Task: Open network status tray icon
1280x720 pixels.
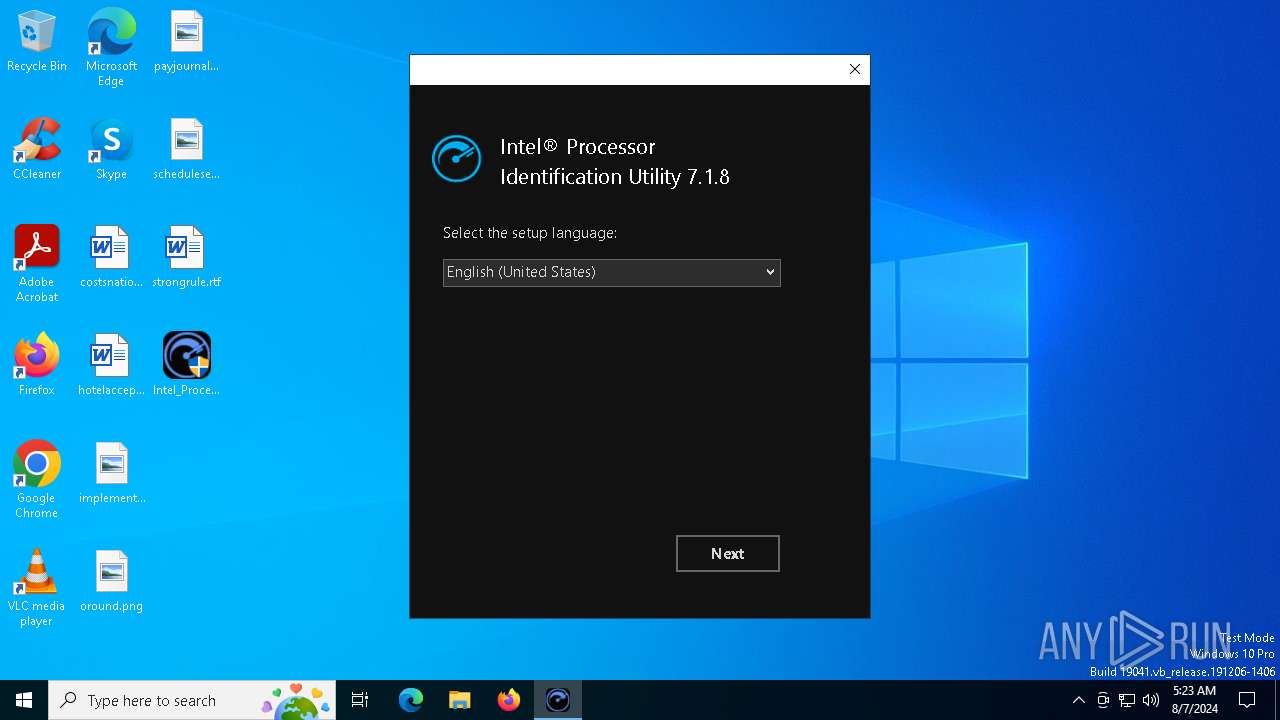Action: pos(1127,700)
